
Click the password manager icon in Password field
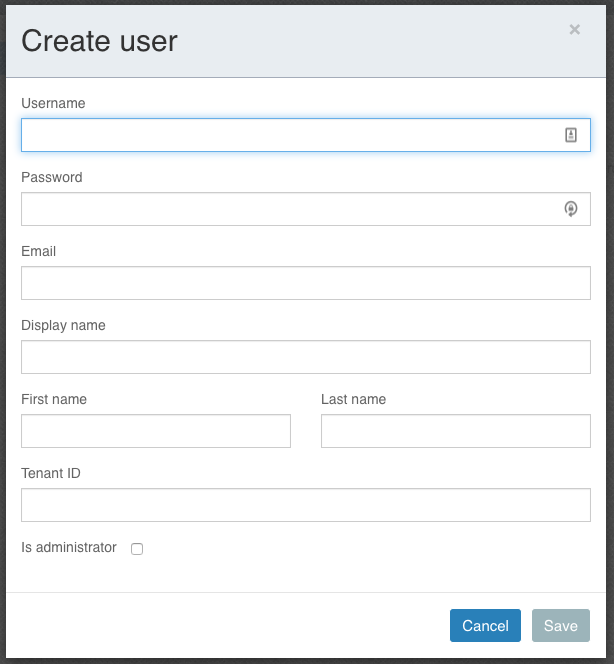coord(571,209)
